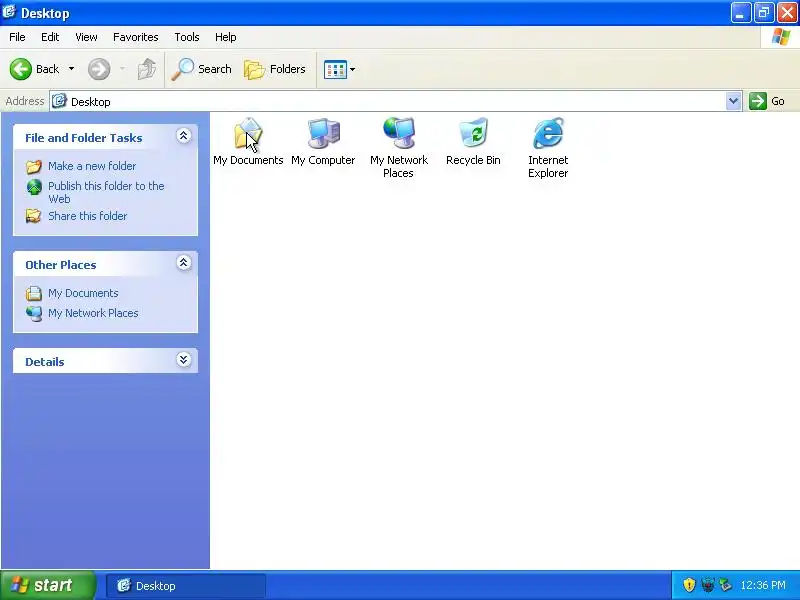Click the security shield tray icon
The height and width of the screenshot is (600, 800).
click(x=689, y=585)
